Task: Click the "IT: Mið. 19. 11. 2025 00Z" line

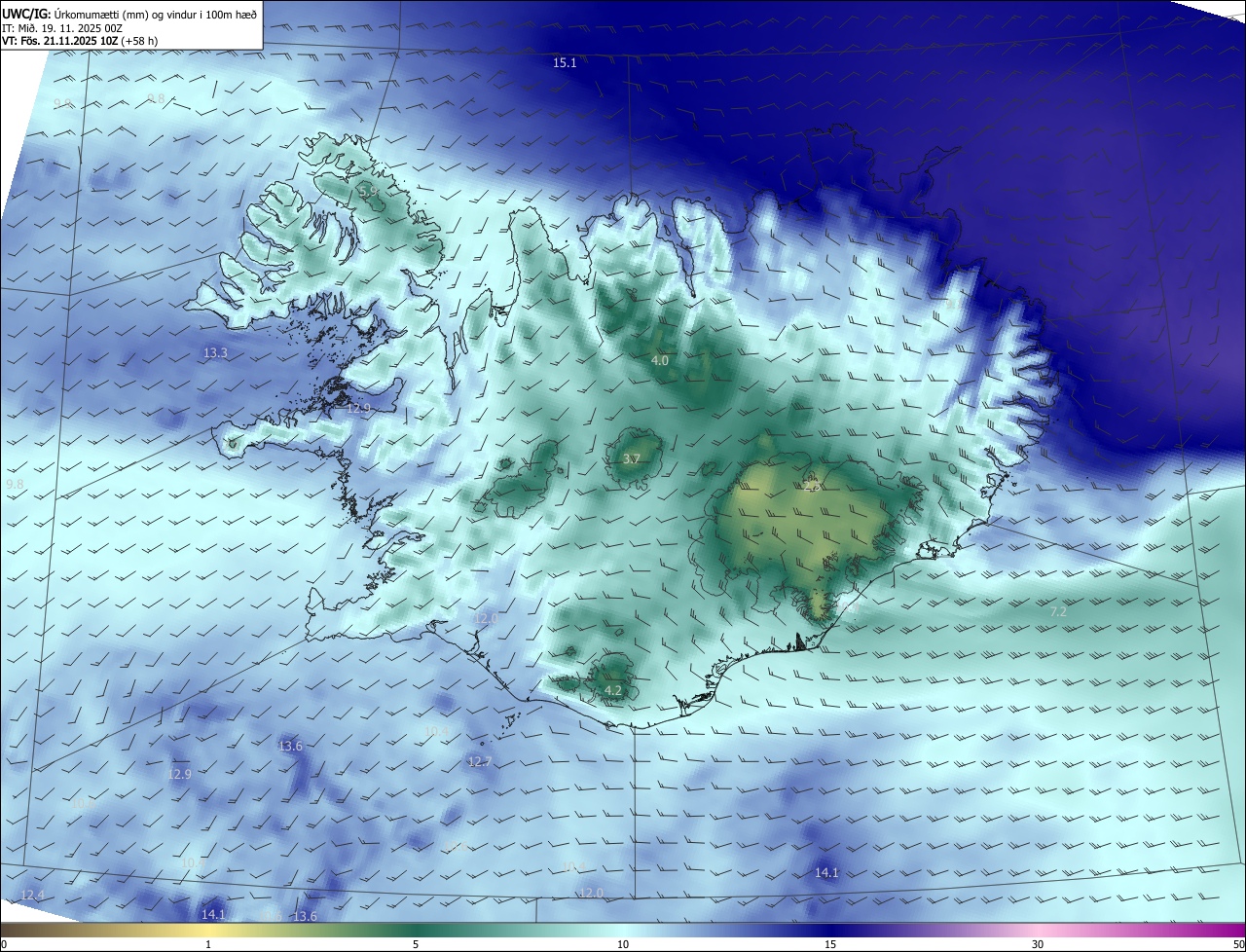Action: tap(61, 28)
